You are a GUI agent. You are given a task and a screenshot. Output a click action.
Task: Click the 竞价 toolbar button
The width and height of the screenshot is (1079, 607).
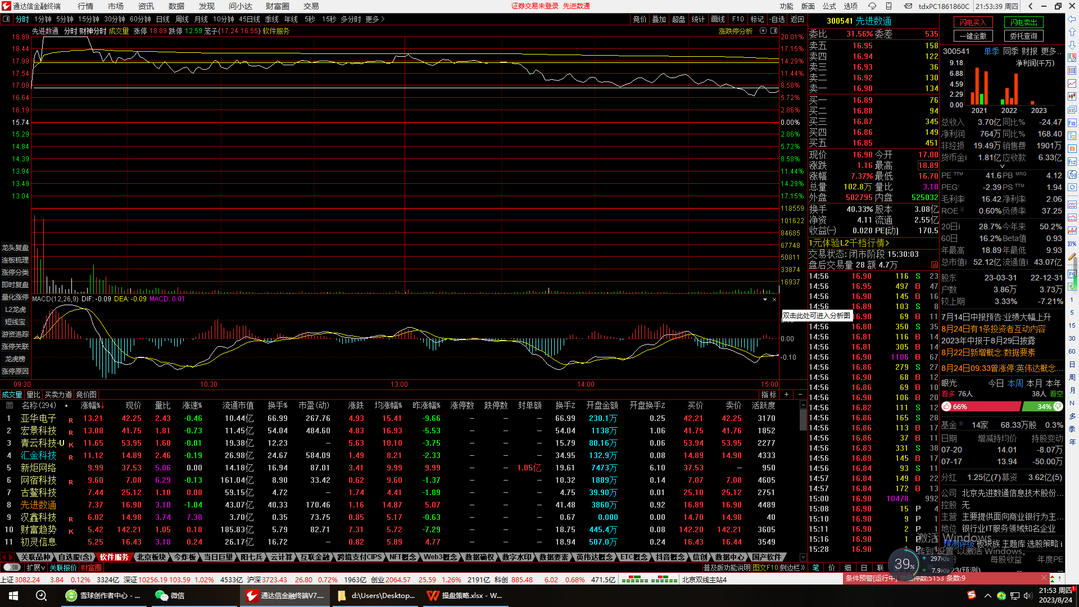[x=640, y=19]
